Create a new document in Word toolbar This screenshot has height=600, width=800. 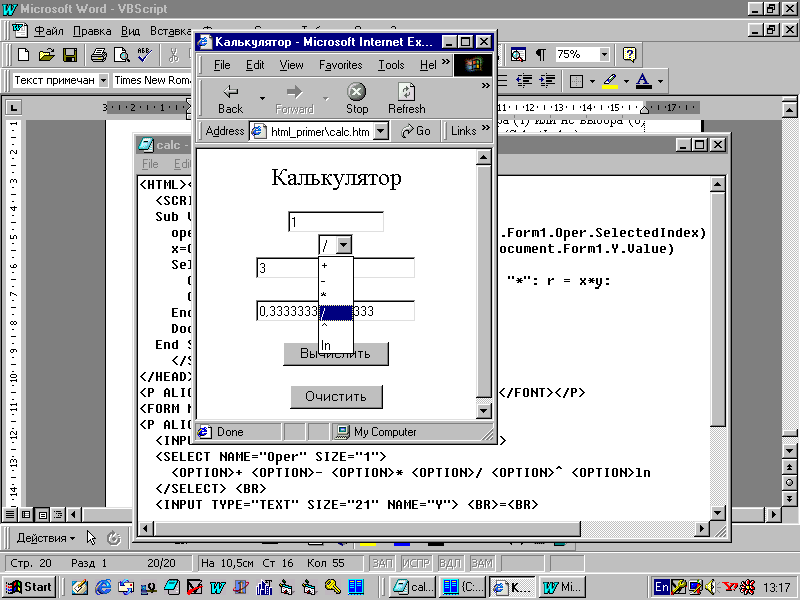tap(23, 54)
